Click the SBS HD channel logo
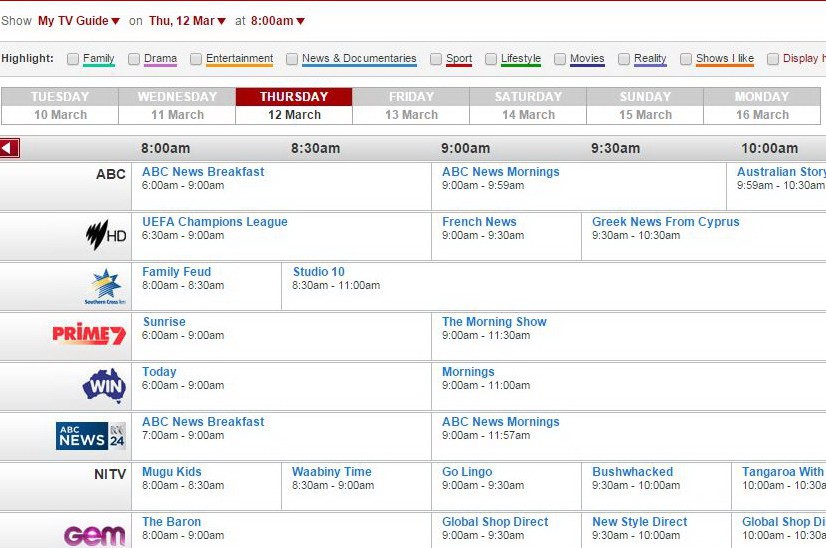Screen dimensions: 826x548 point(106,235)
